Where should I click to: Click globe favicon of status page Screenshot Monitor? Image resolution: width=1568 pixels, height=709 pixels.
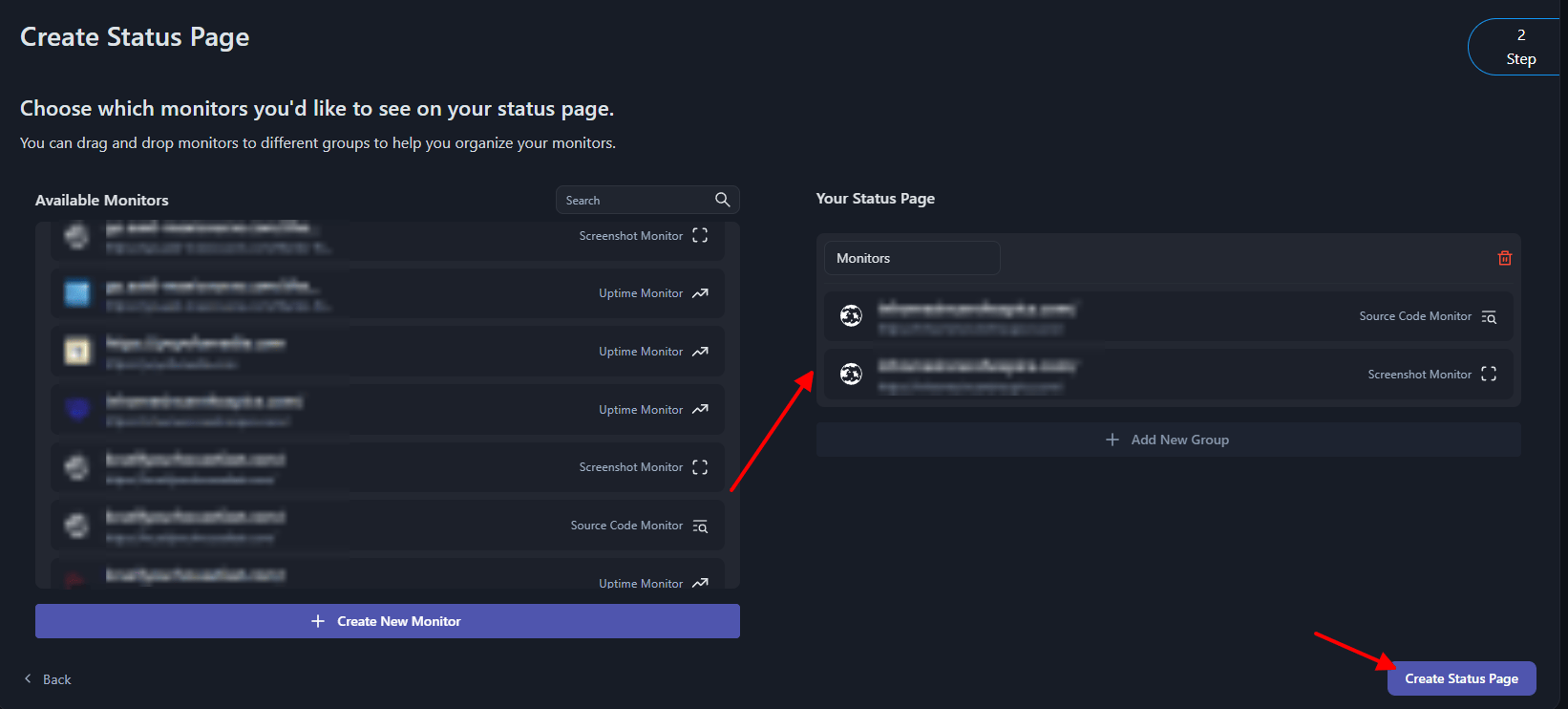coord(851,374)
